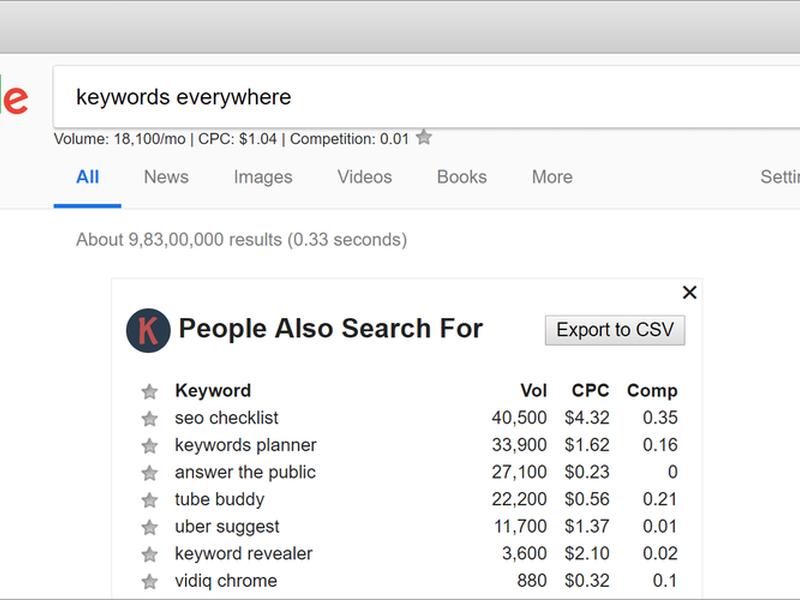This screenshot has width=800, height=600.
Task: Open the Videos tab
Action: [x=364, y=177]
